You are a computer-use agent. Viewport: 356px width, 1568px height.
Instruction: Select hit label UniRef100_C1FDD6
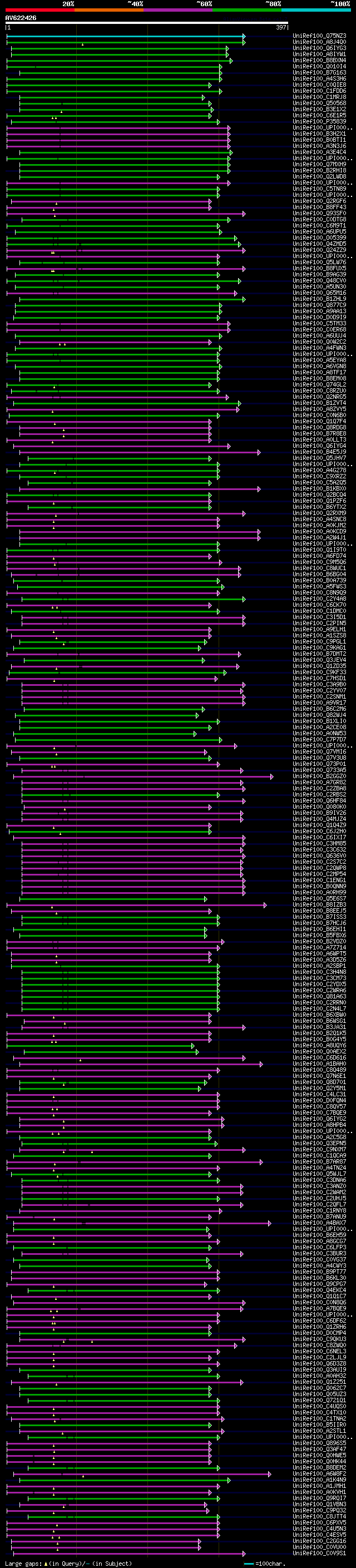pyautogui.click(x=319, y=91)
